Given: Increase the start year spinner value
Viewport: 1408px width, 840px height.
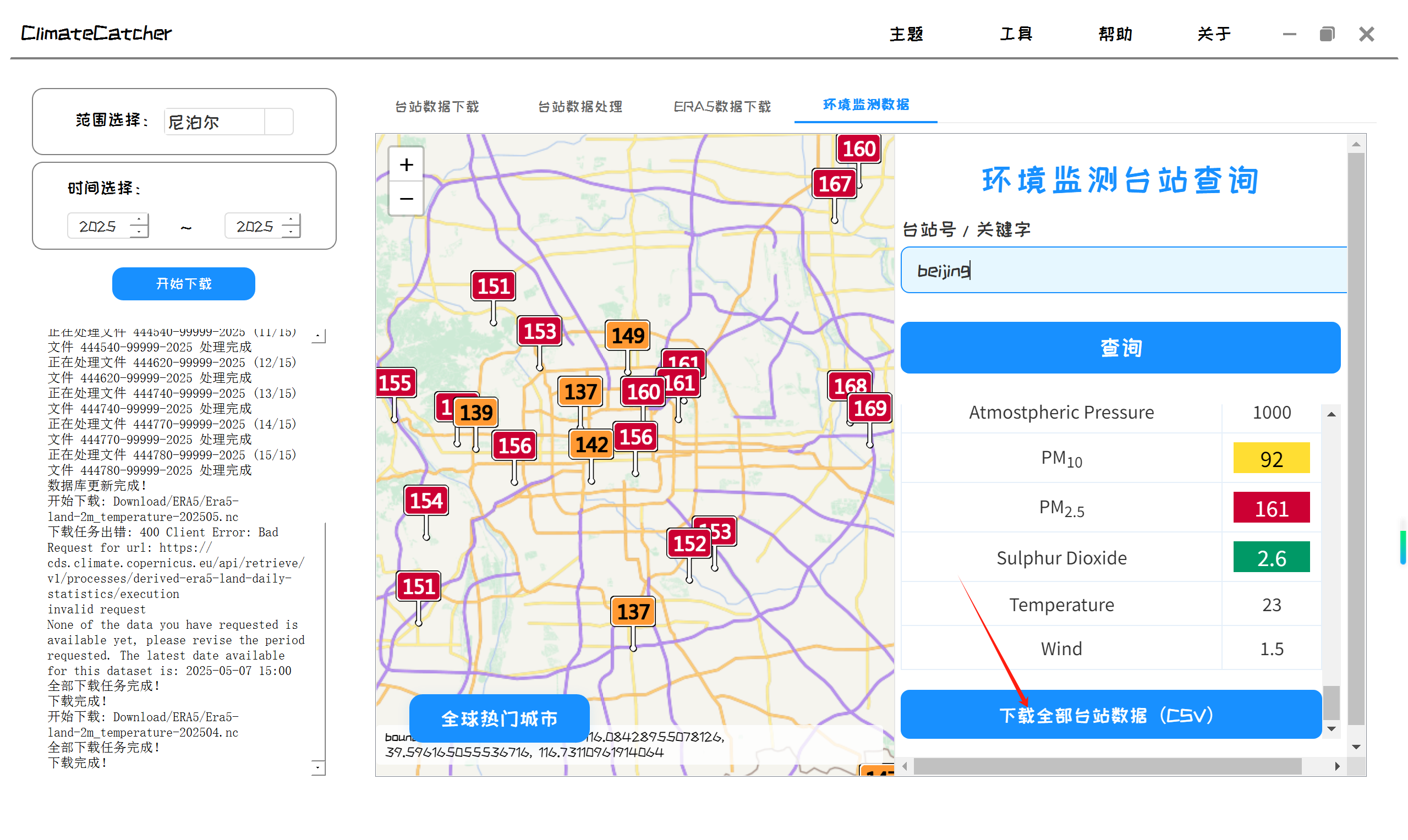Looking at the screenshot, I should [x=139, y=219].
